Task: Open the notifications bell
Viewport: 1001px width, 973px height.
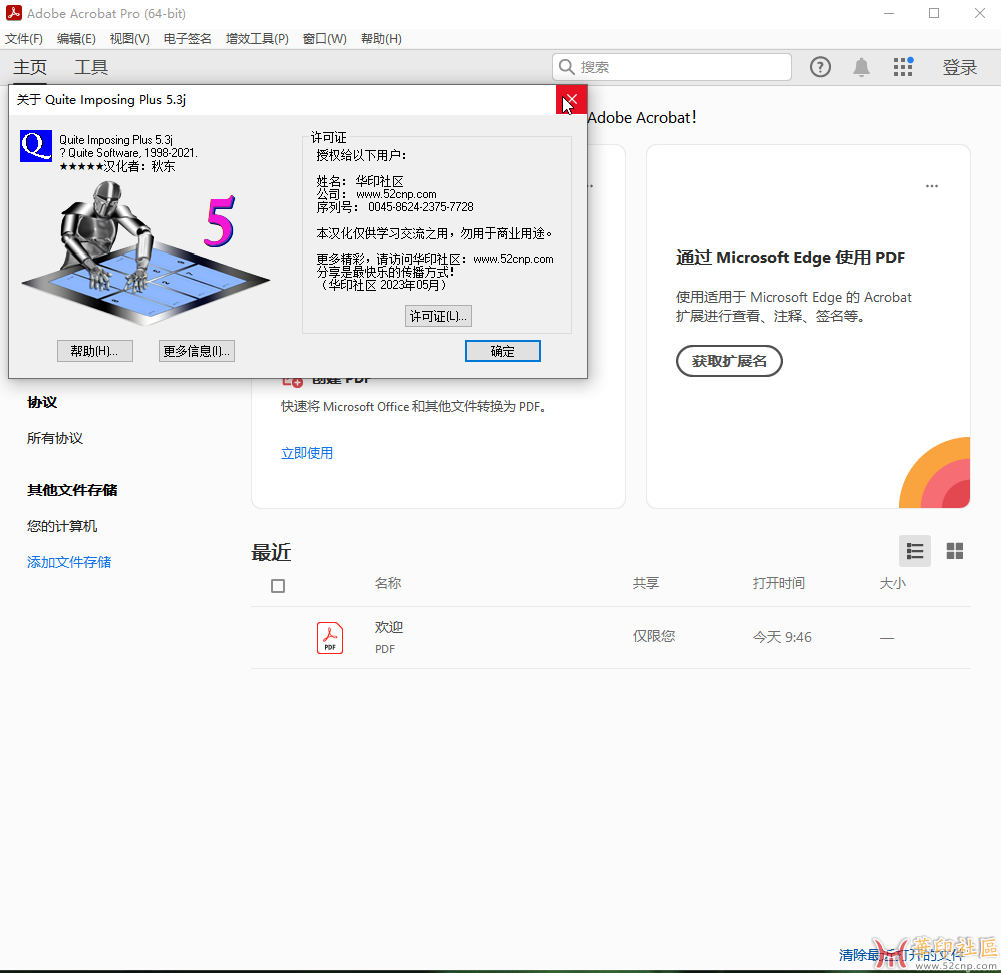Action: [861, 67]
